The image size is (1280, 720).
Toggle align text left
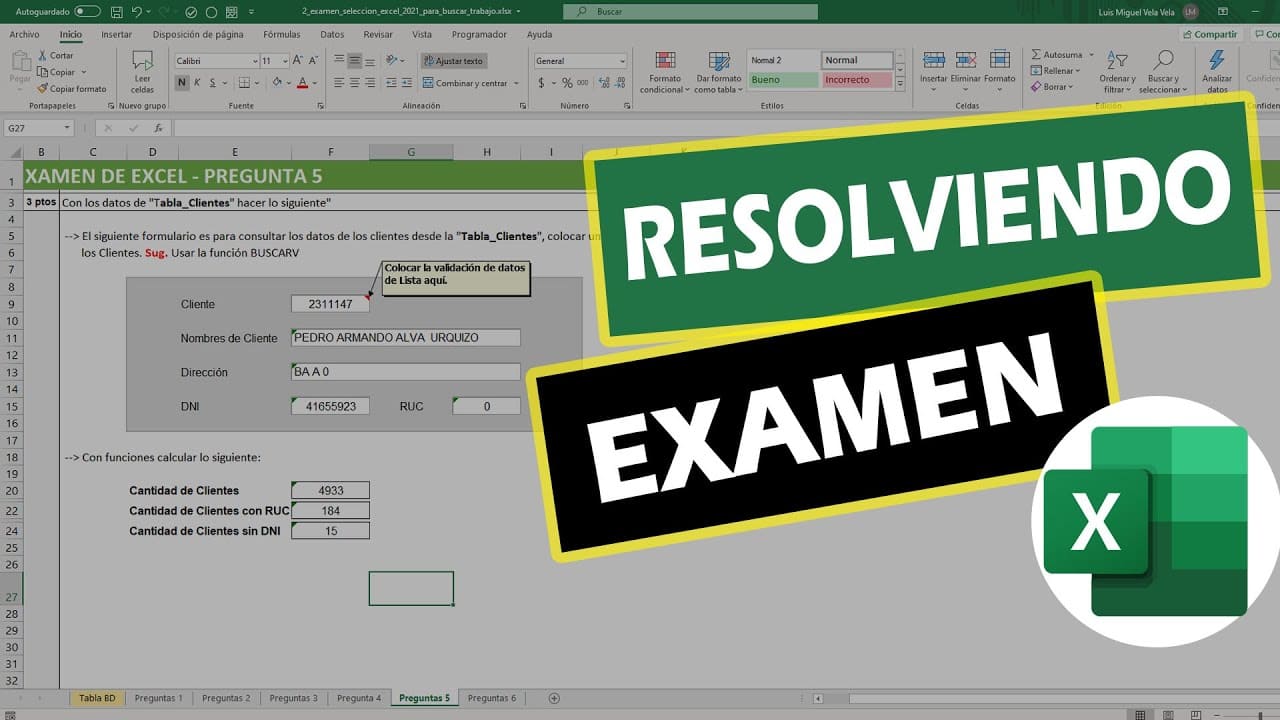[x=339, y=83]
